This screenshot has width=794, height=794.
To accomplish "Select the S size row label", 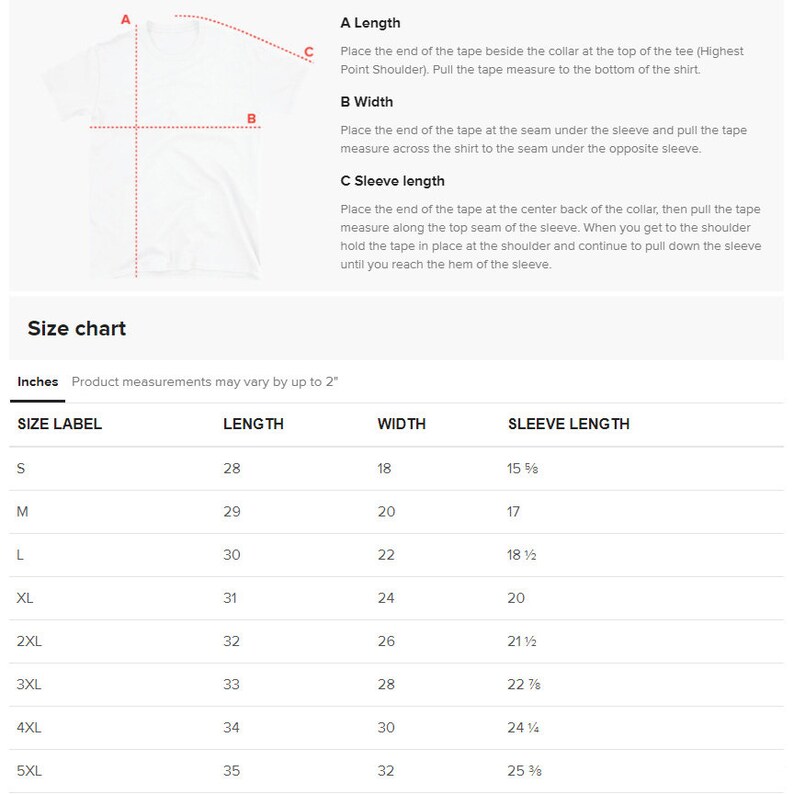I will pos(21,468).
